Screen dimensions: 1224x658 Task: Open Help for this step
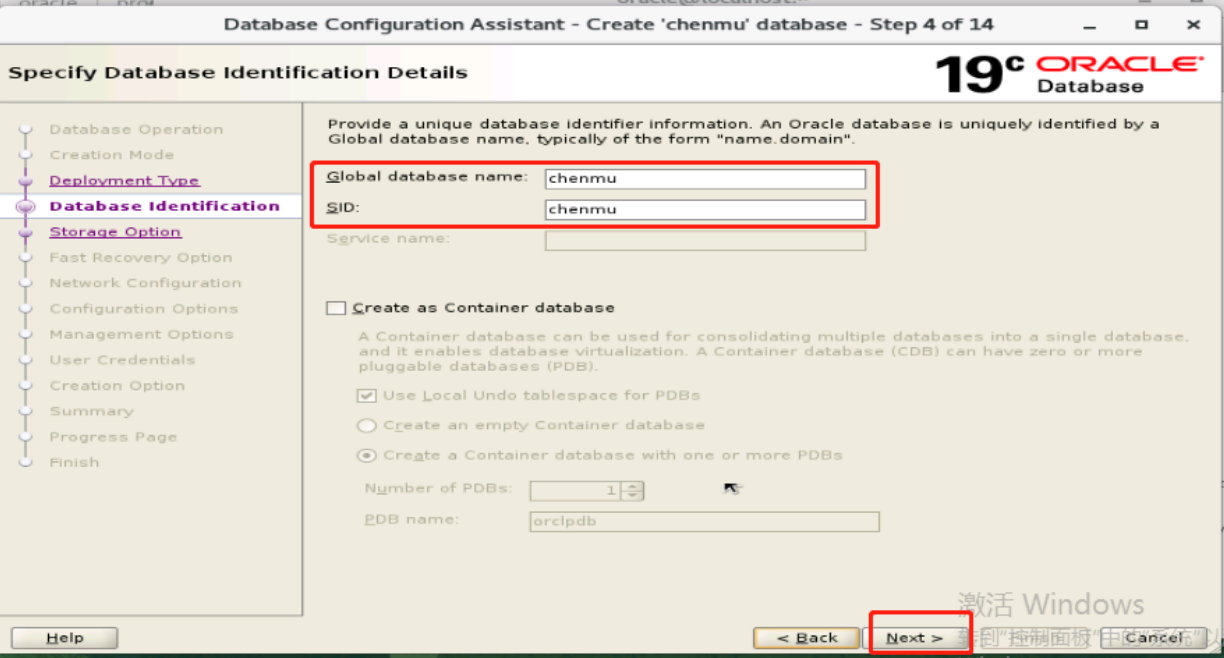[x=64, y=638]
